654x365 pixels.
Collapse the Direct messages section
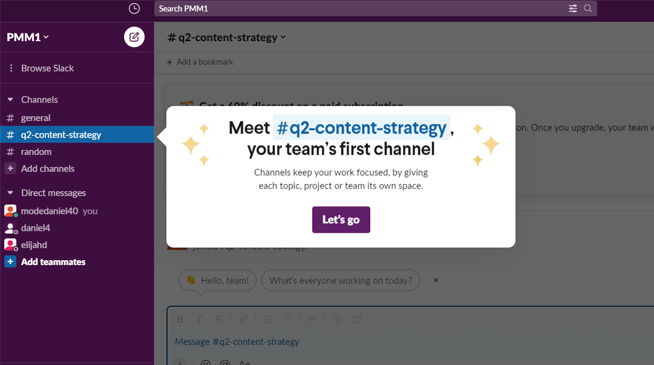pyautogui.click(x=10, y=193)
